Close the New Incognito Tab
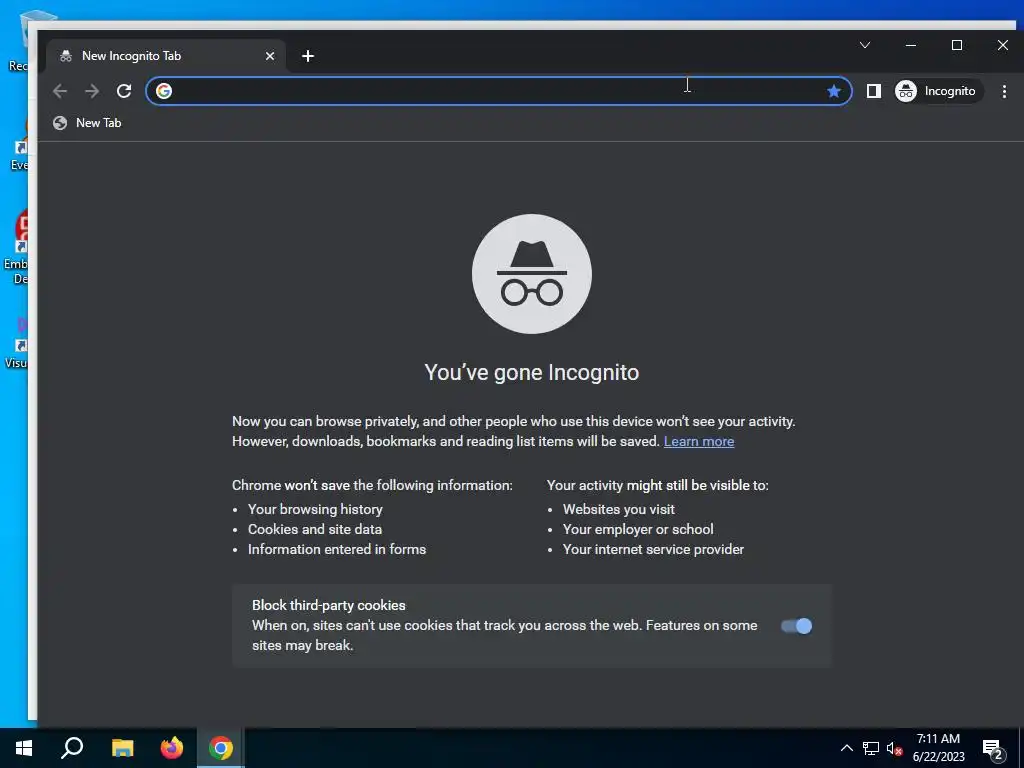This screenshot has height=768, width=1024. click(x=270, y=56)
